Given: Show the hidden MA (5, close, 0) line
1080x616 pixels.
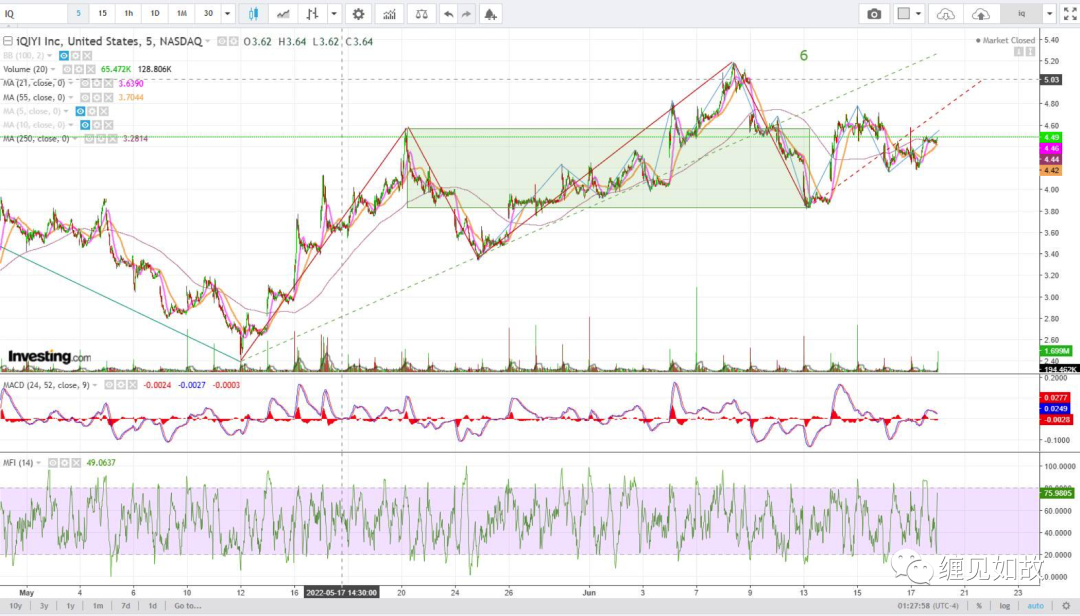Looking at the screenshot, I should pyautogui.click(x=81, y=111).
